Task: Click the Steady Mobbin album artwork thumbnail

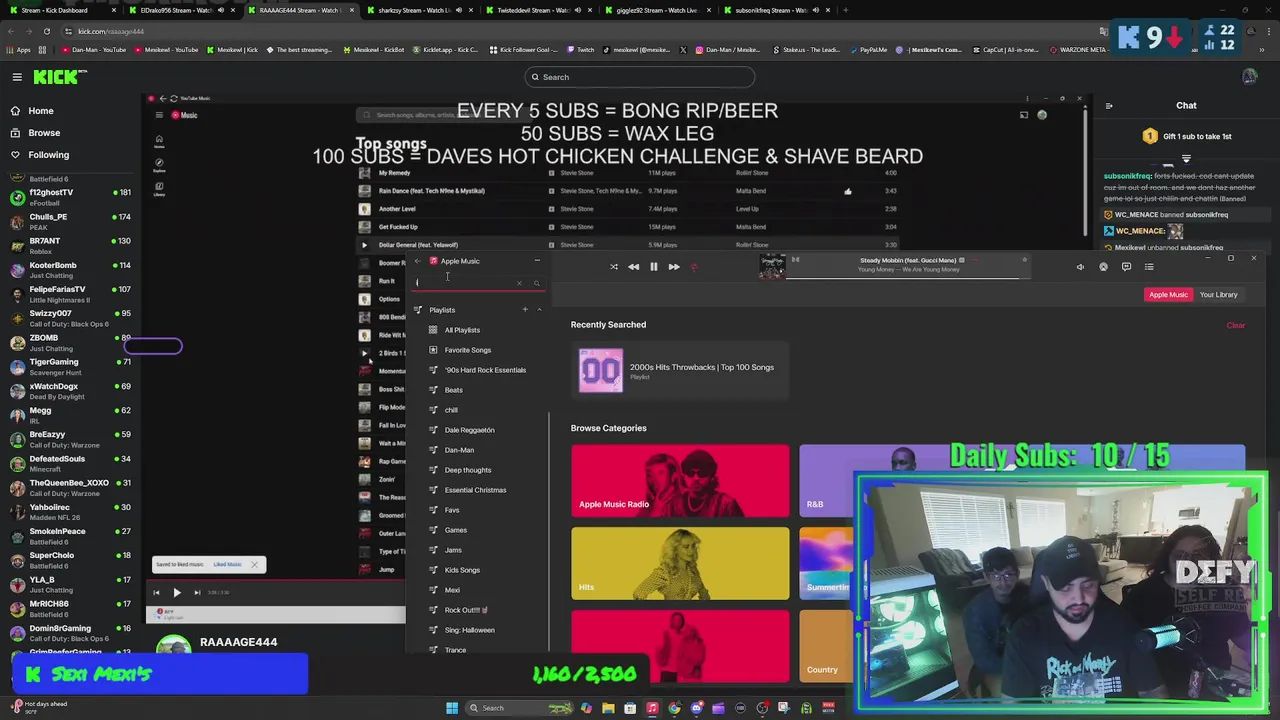Action: 772,266
